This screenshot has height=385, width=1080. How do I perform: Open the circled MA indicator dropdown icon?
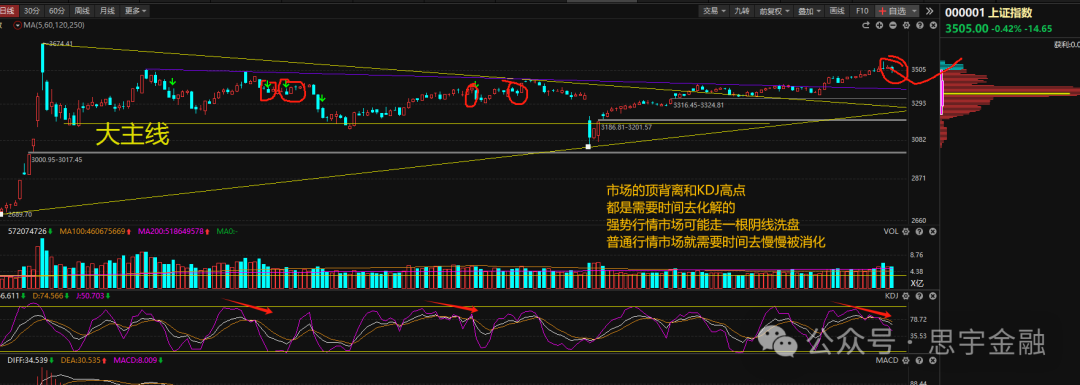(x=17, y=25)
